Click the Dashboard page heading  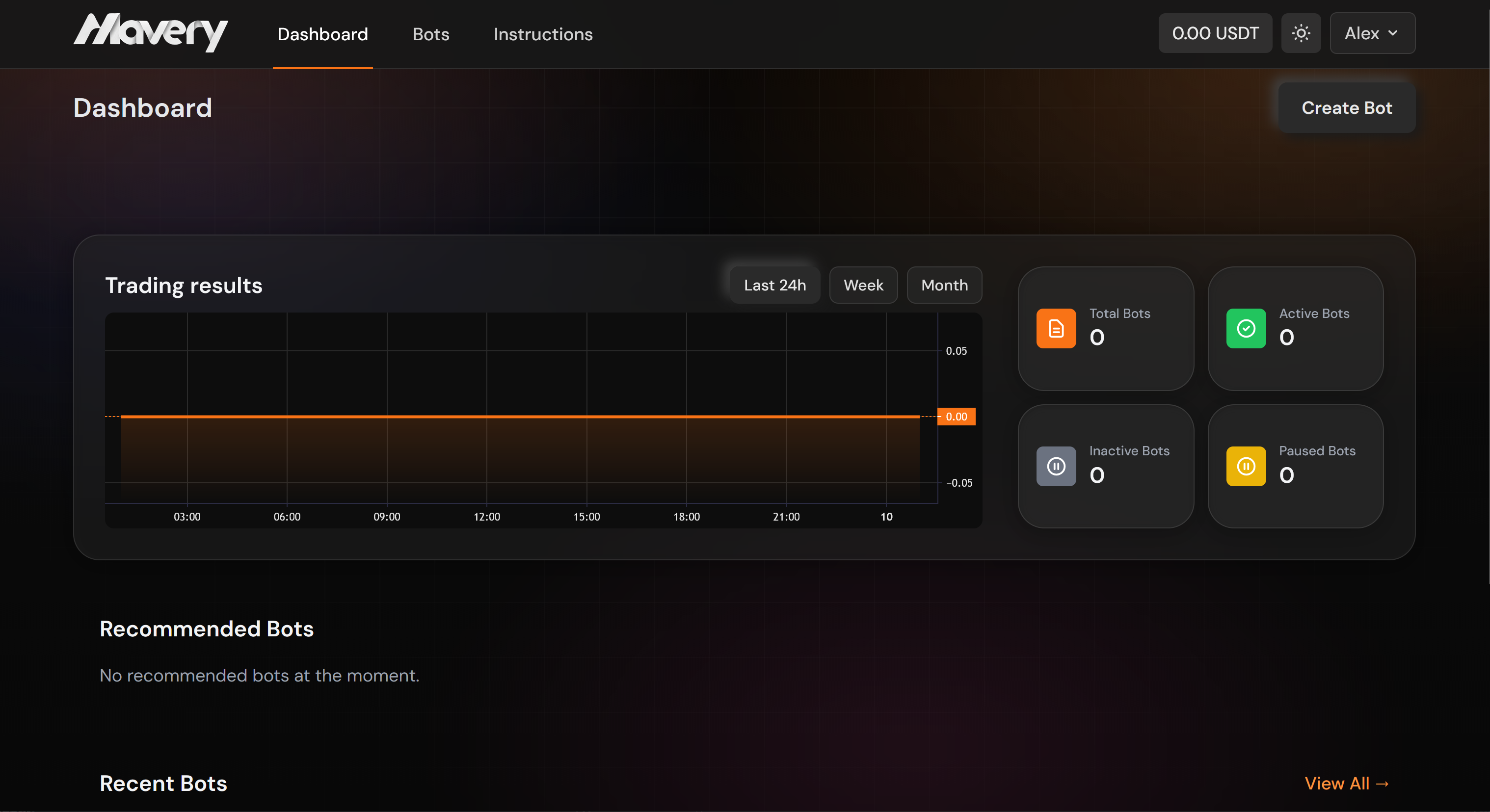[142, 107]
